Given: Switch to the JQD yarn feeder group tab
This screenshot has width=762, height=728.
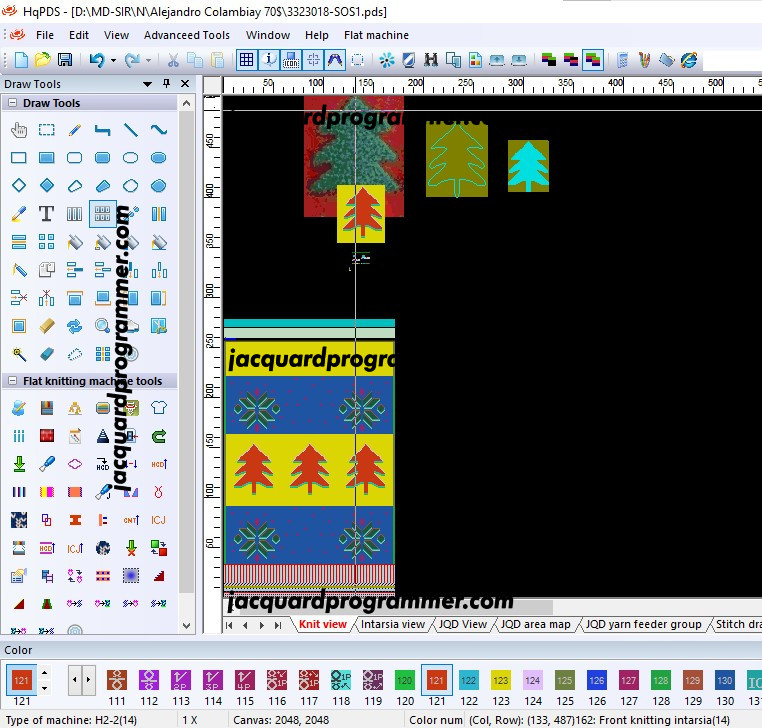Looking at the screenshot, I should (x=643, y=624).
